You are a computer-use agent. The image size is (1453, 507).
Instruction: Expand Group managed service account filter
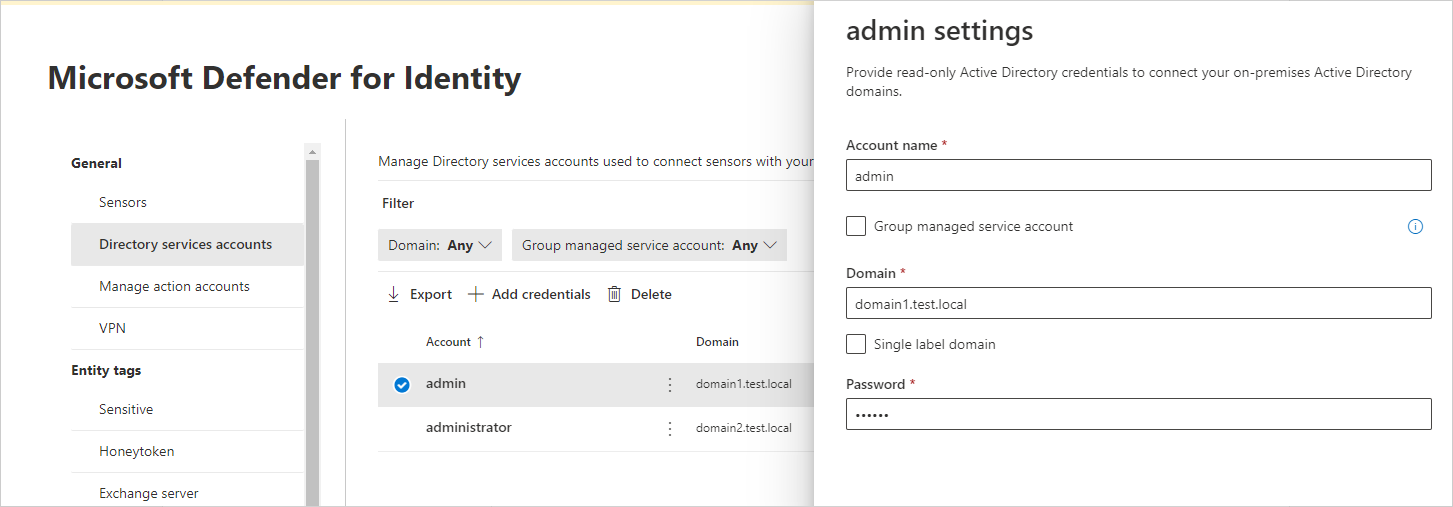[x=649, y=245]
